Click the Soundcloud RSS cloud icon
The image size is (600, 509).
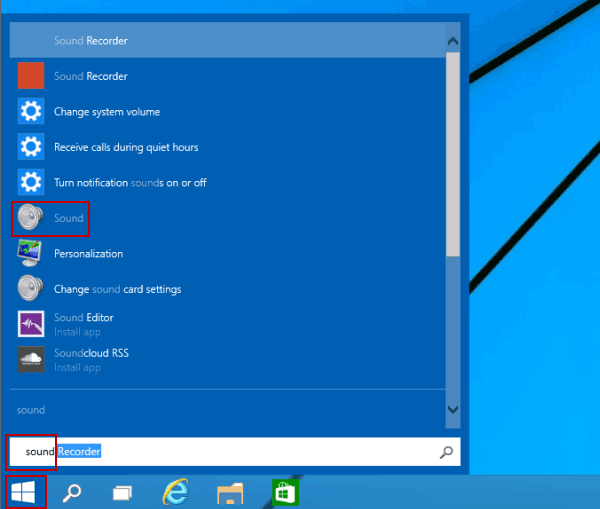click(31, 359)
